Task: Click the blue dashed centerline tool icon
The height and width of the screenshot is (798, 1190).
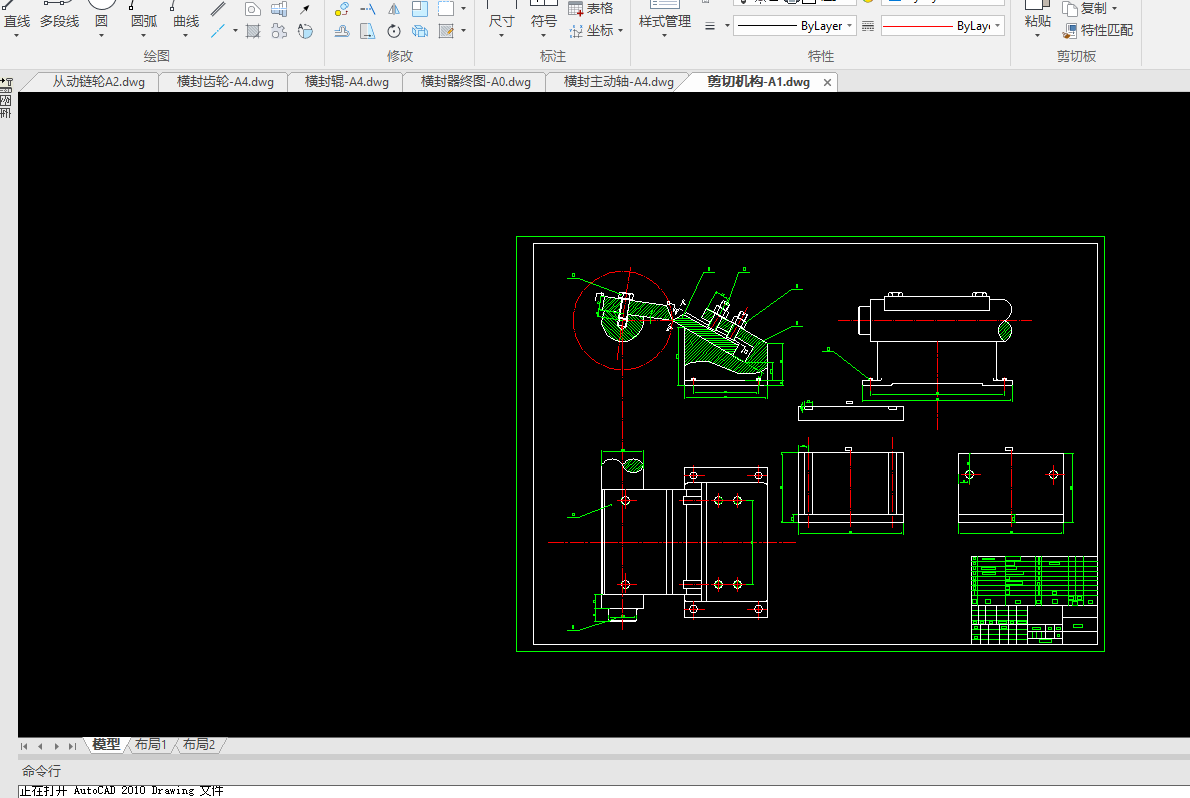Action: click(x=219, y=30)
